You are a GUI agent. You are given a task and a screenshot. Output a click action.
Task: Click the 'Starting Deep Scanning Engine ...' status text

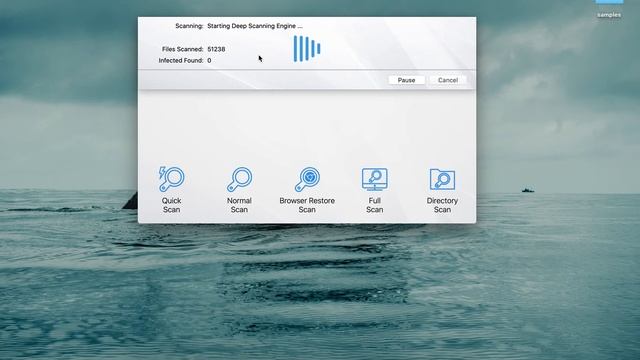point(255,26)
